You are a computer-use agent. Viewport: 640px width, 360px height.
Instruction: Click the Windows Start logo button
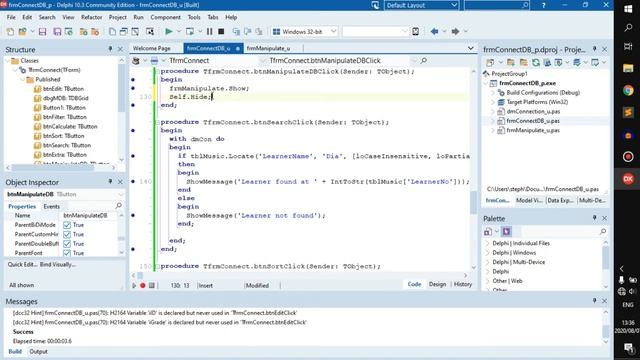tap(628, 9)
